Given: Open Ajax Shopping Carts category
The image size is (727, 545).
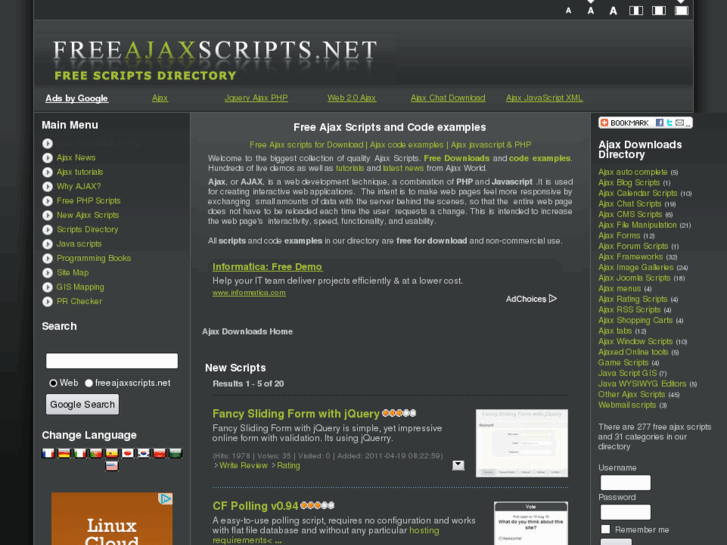Looking at the screenshot, I should pos(635,321).
